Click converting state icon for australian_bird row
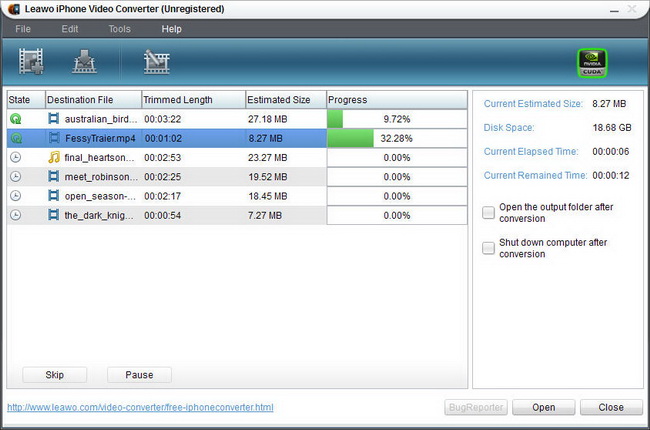650x430 pixels. tap(15, 119)
